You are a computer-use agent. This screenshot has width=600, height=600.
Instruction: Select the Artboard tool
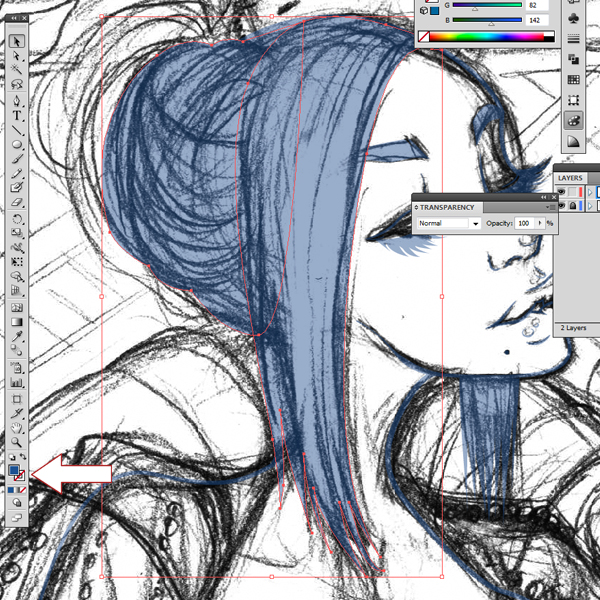coord(16,399)
